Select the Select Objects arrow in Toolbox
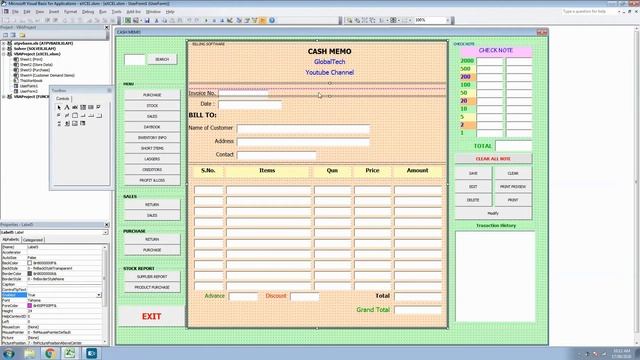 59,107
